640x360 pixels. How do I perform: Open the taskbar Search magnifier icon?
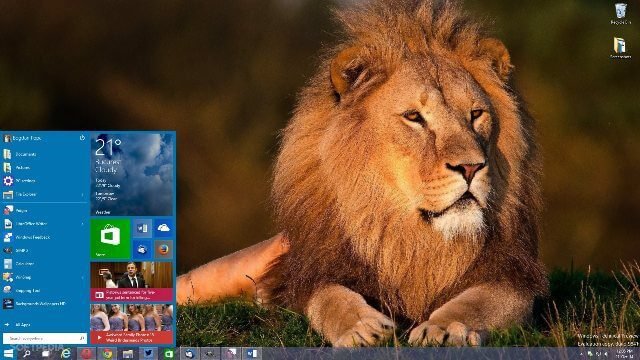27,353
